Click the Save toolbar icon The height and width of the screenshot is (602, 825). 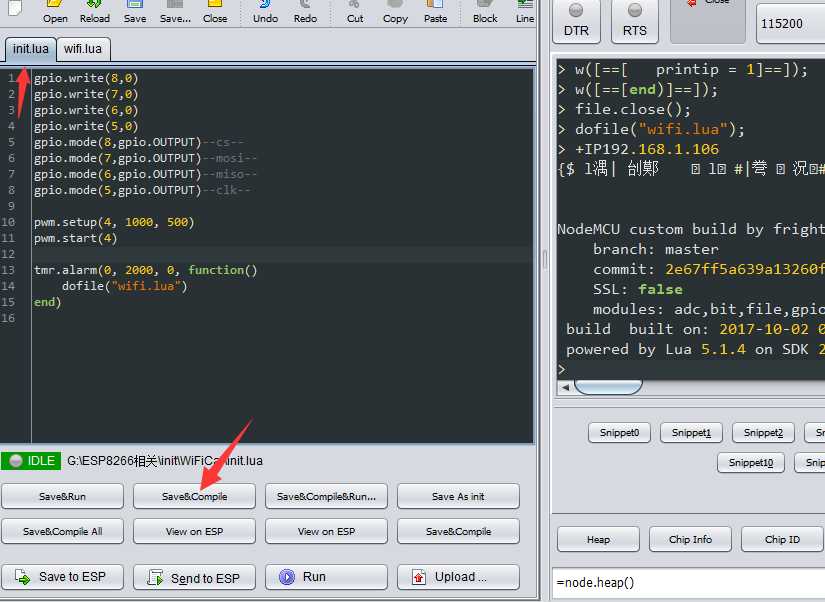pos(135,13)
